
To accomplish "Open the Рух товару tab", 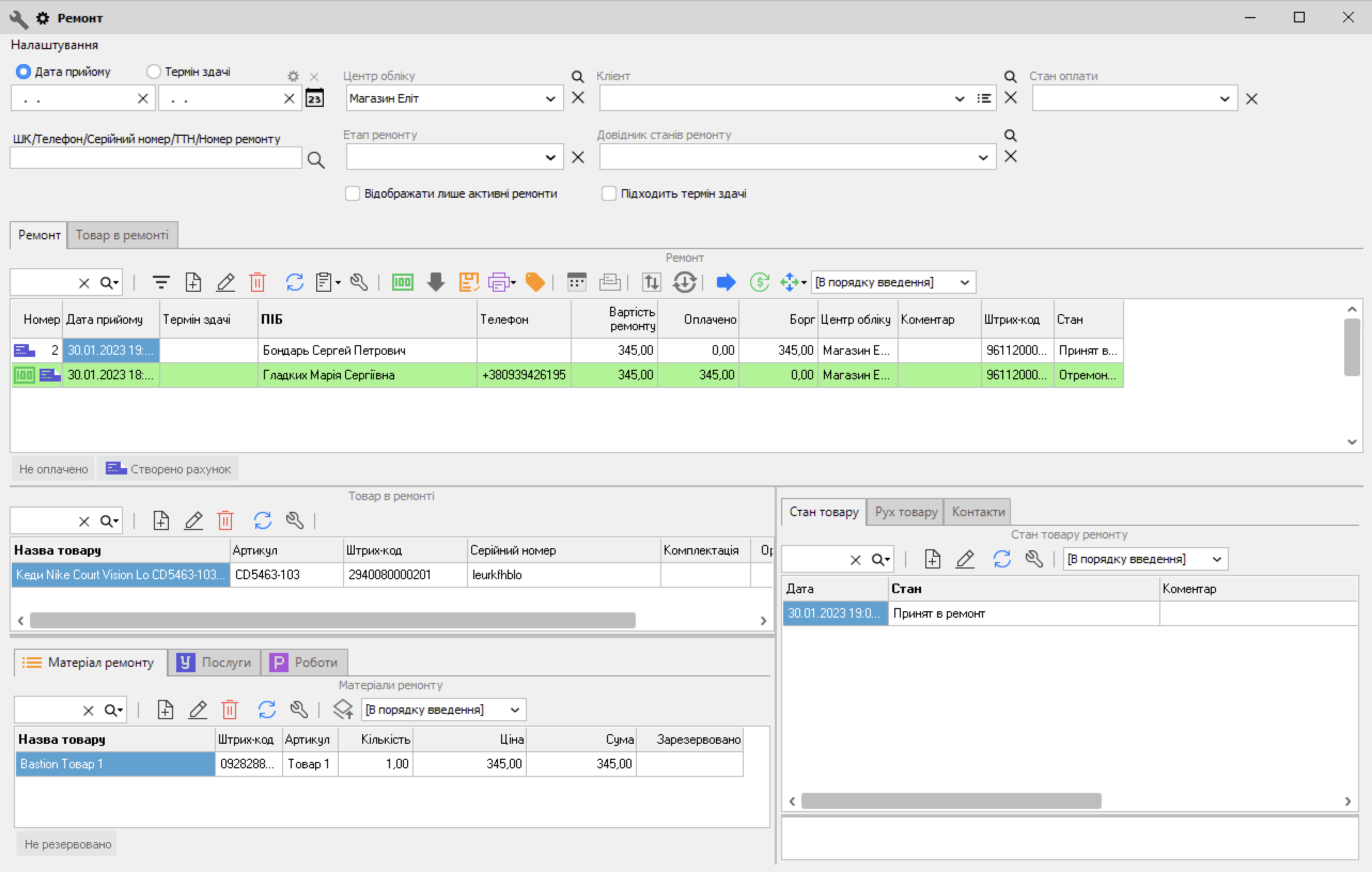I will (x=906, y=512).
